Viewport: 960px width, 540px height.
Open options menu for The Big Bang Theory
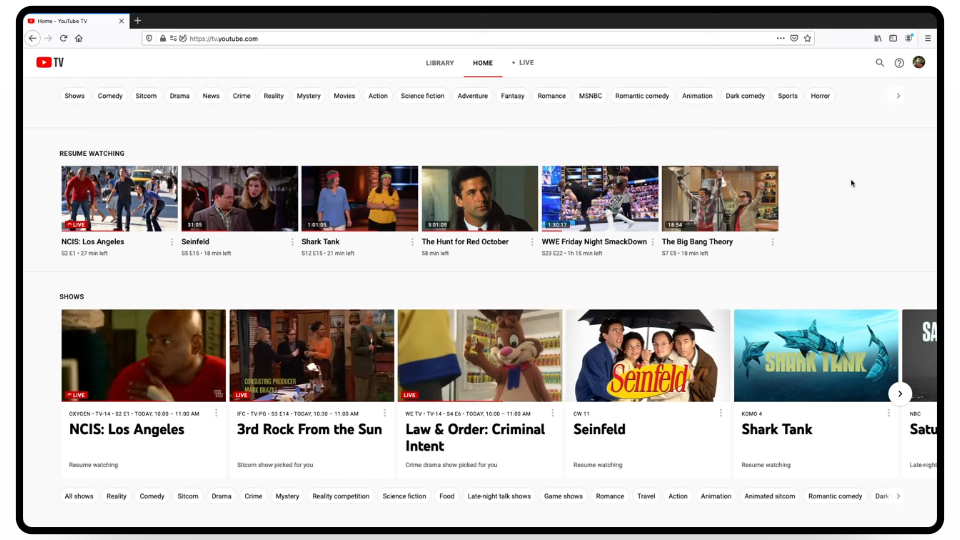click(x=773, y=242)
